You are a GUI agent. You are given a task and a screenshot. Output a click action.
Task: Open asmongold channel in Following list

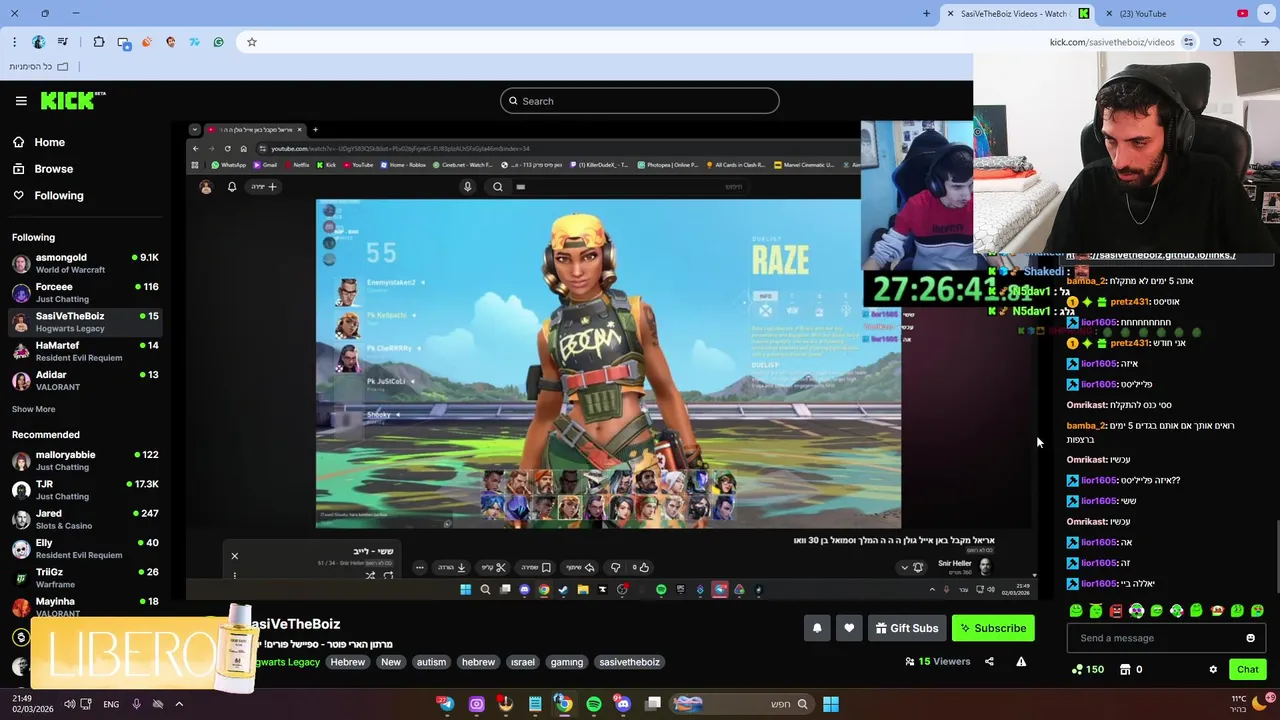(x=85, y=263)
